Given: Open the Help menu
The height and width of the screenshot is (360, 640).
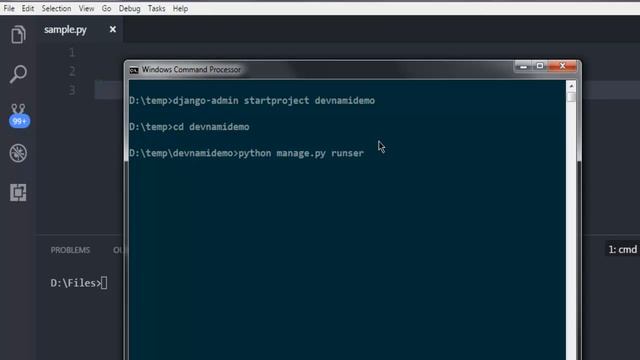Looking at the screenshot, I should [180, 8].
